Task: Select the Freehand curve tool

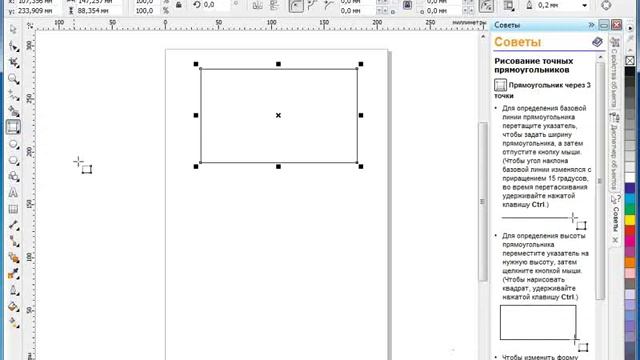Action: coord(13,95)
